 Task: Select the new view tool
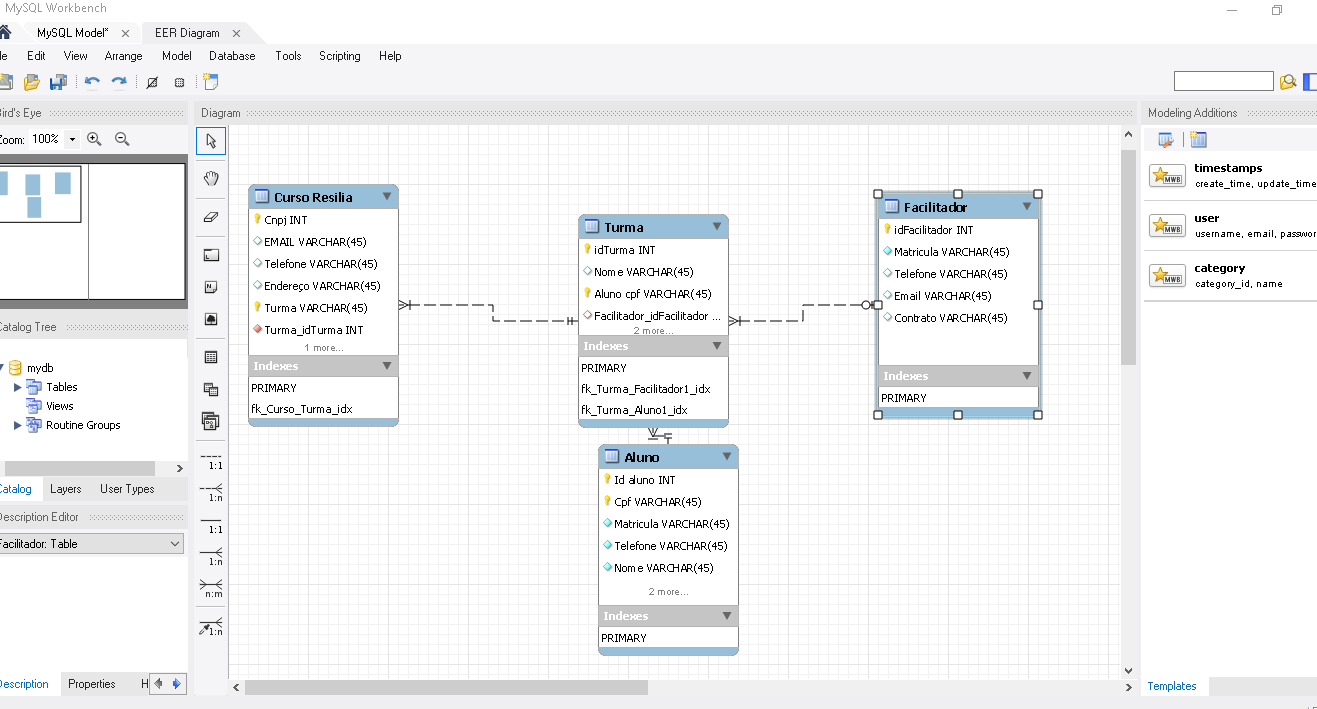(x=211, y=389)
